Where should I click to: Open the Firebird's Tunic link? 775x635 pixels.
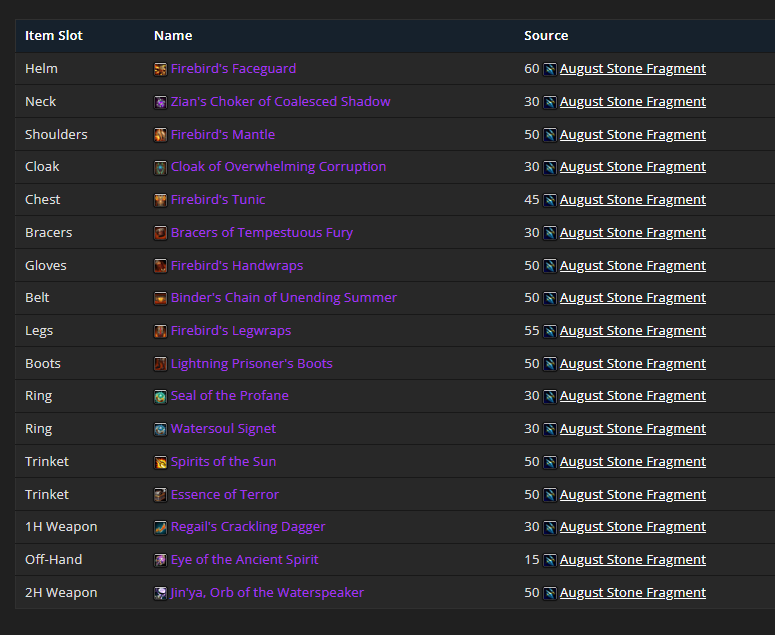pos(218,200)
